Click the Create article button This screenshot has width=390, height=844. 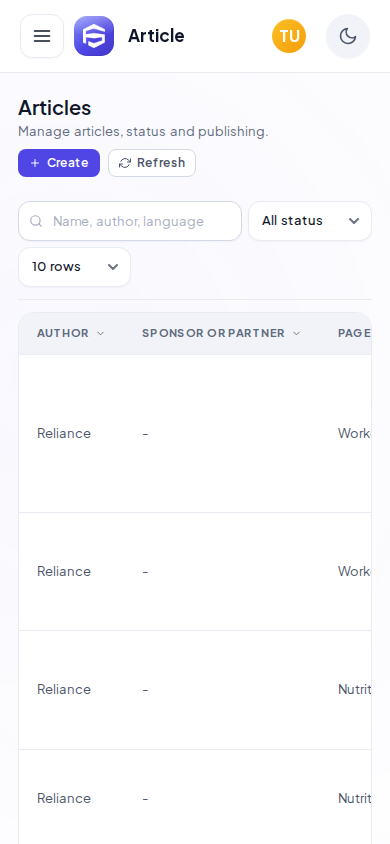(x=59, y=163)
